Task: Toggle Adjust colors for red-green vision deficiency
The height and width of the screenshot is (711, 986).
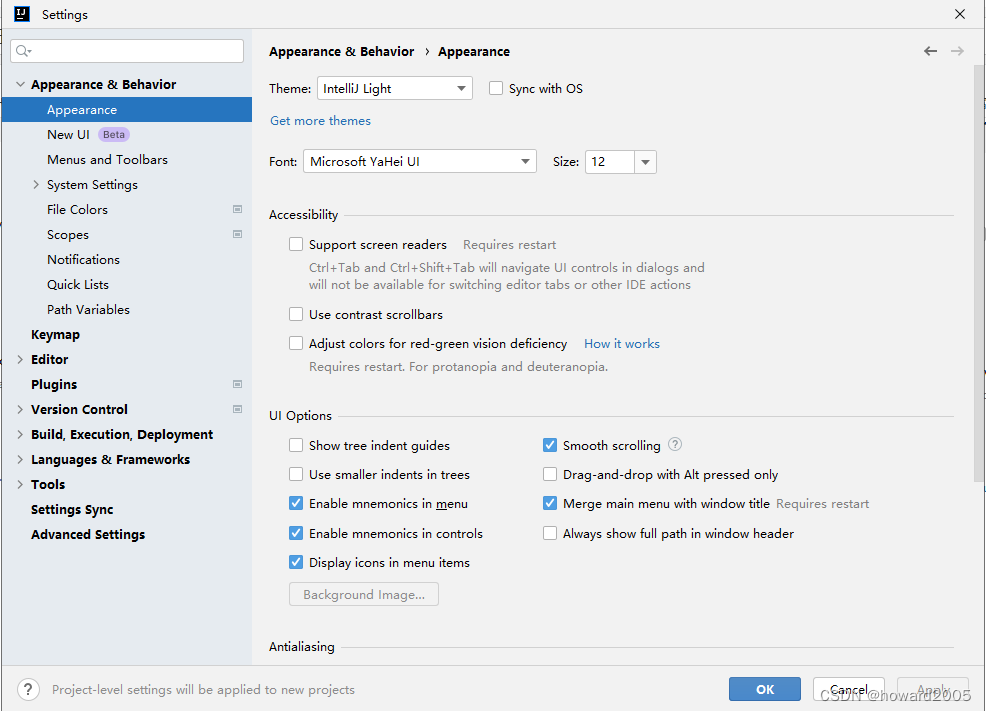Action: pyautogui.click(x=296, y=343)
